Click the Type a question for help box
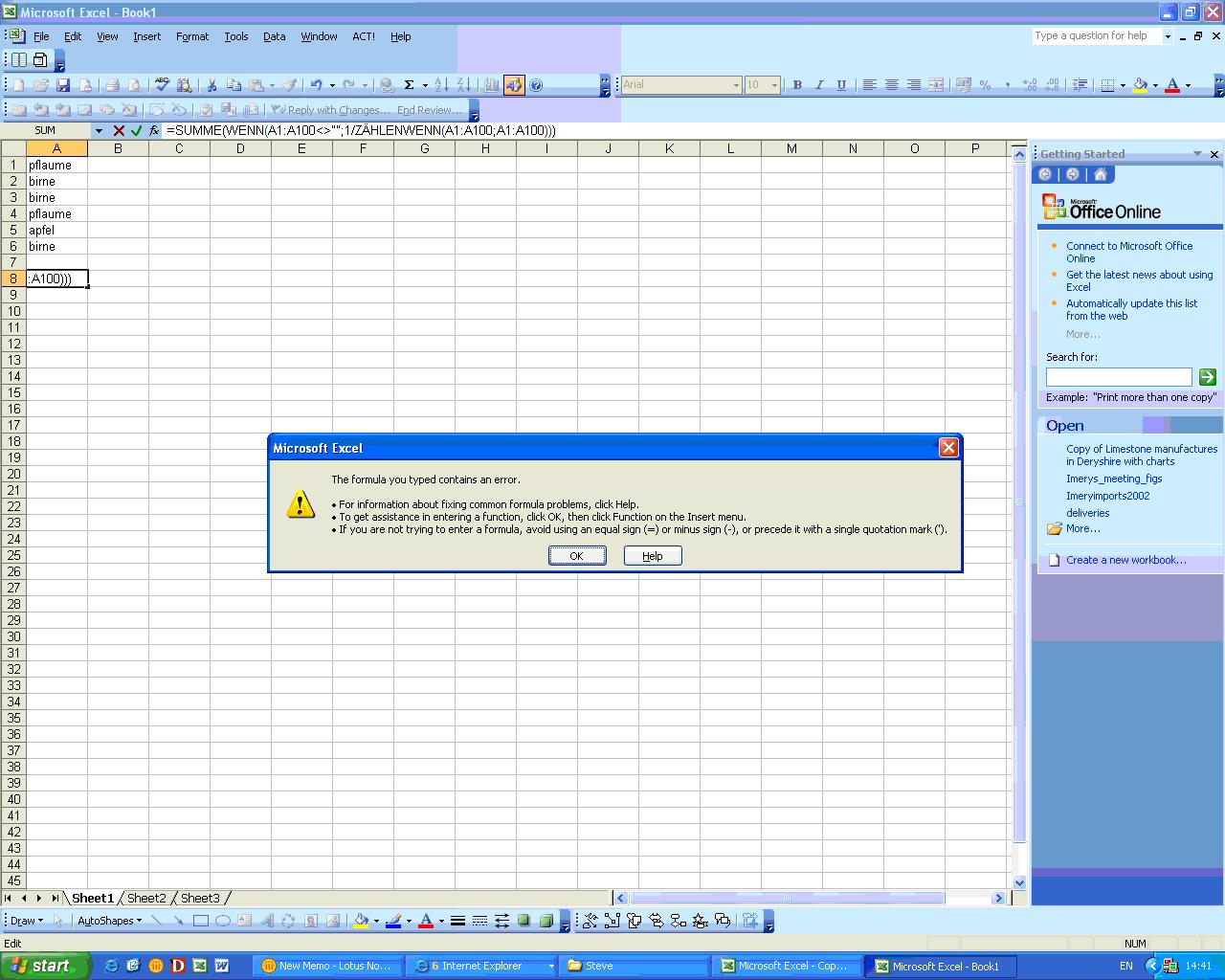The width and height of the screenshot is (1225, 980). [1097, 36]
